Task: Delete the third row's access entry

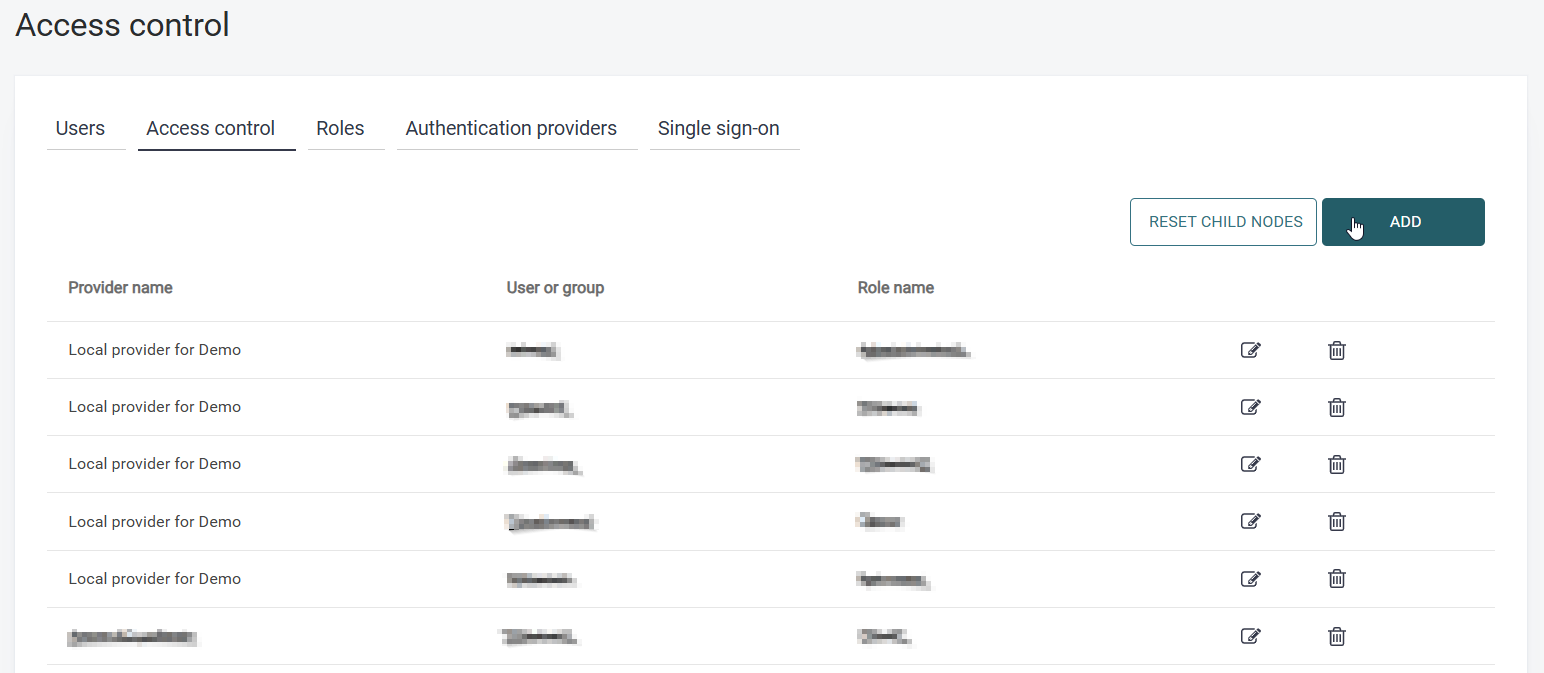Action: 1336,464
